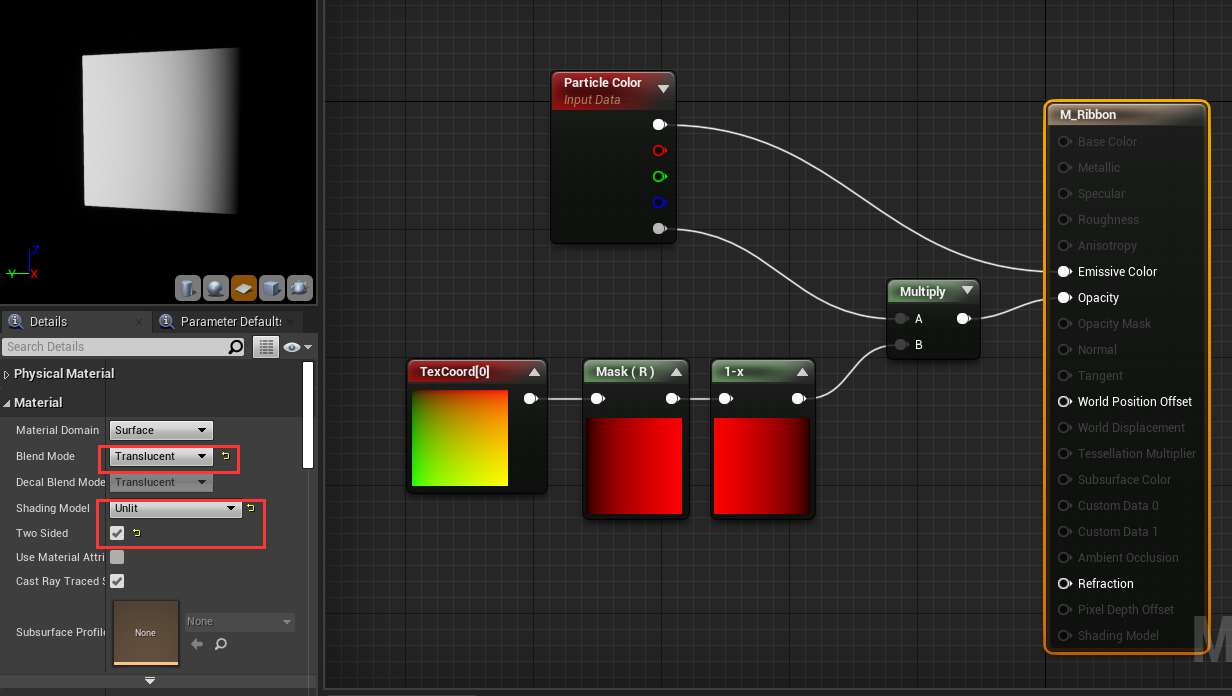This screenshot has width=1232, height=696.
Task: Enable Use Material Attributes checkbox
Action: [117, 557]
